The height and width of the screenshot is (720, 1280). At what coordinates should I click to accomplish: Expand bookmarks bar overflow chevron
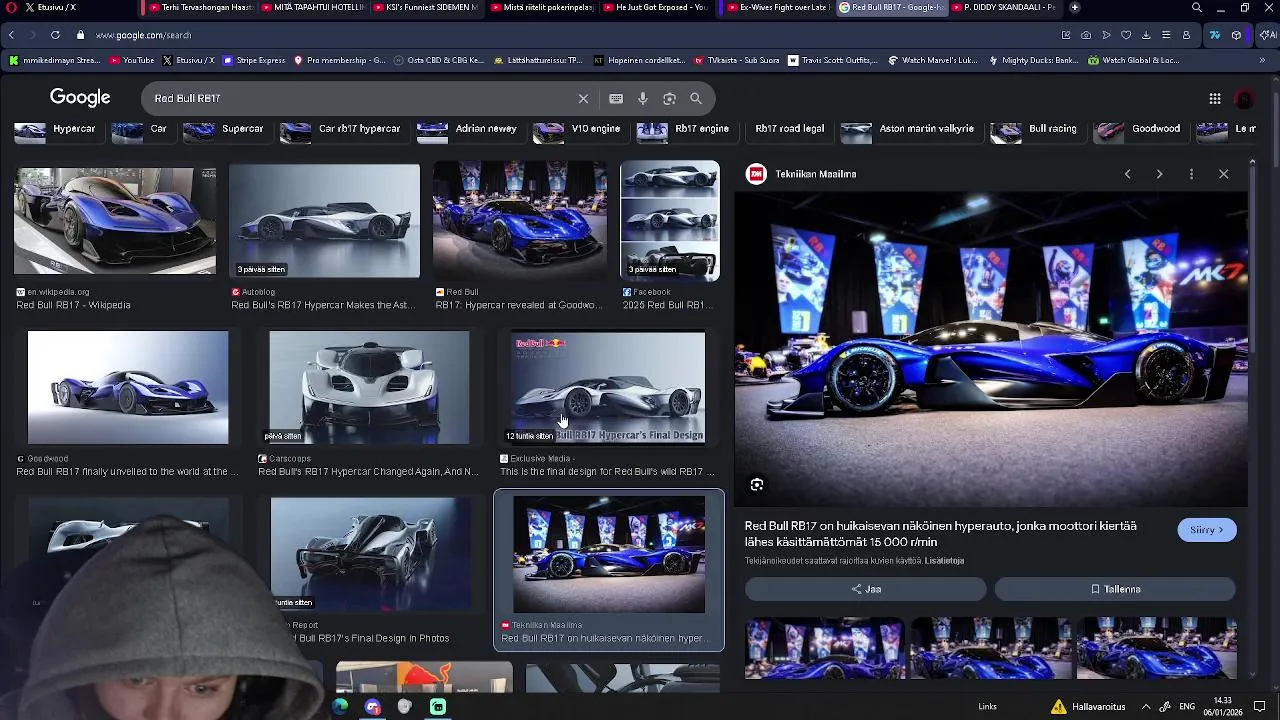1262,60
